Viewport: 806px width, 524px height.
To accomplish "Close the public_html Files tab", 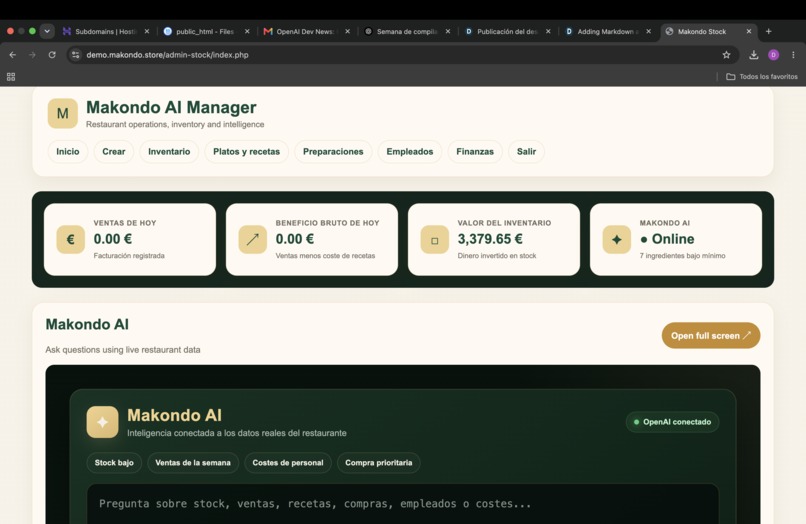I will tap(247, 31).
